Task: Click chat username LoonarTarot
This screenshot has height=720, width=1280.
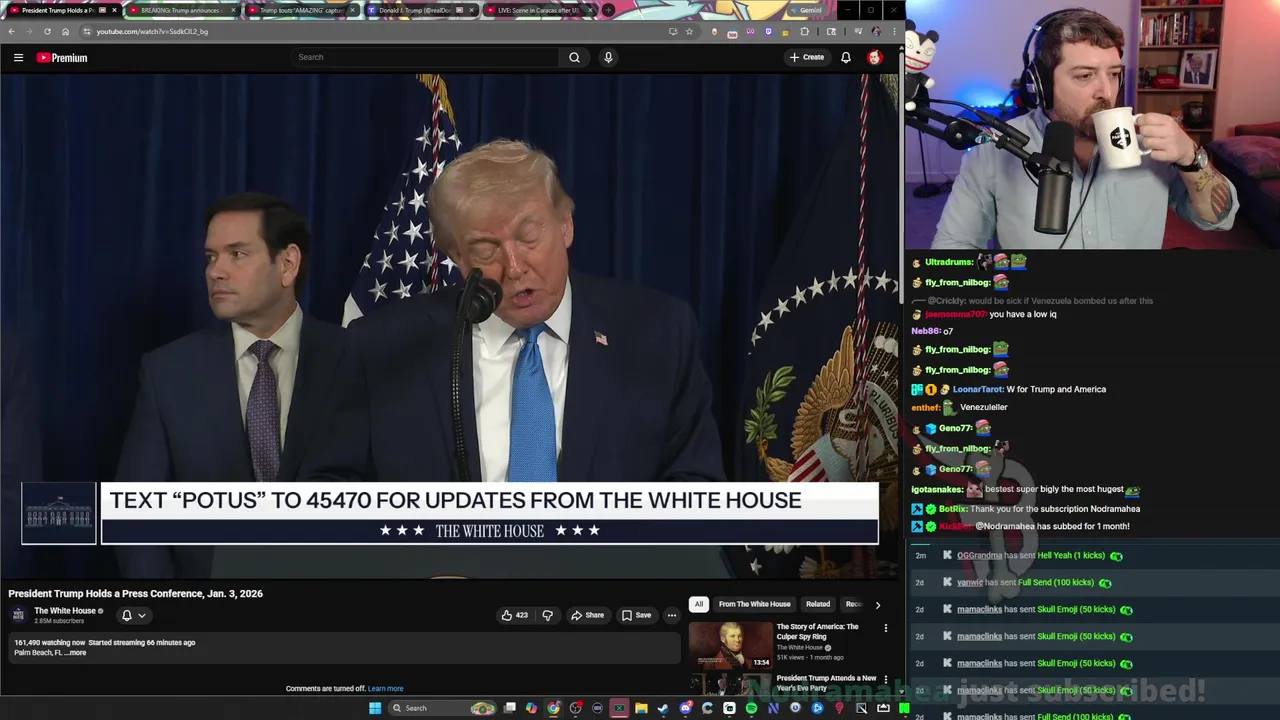Action: (978, 389)
